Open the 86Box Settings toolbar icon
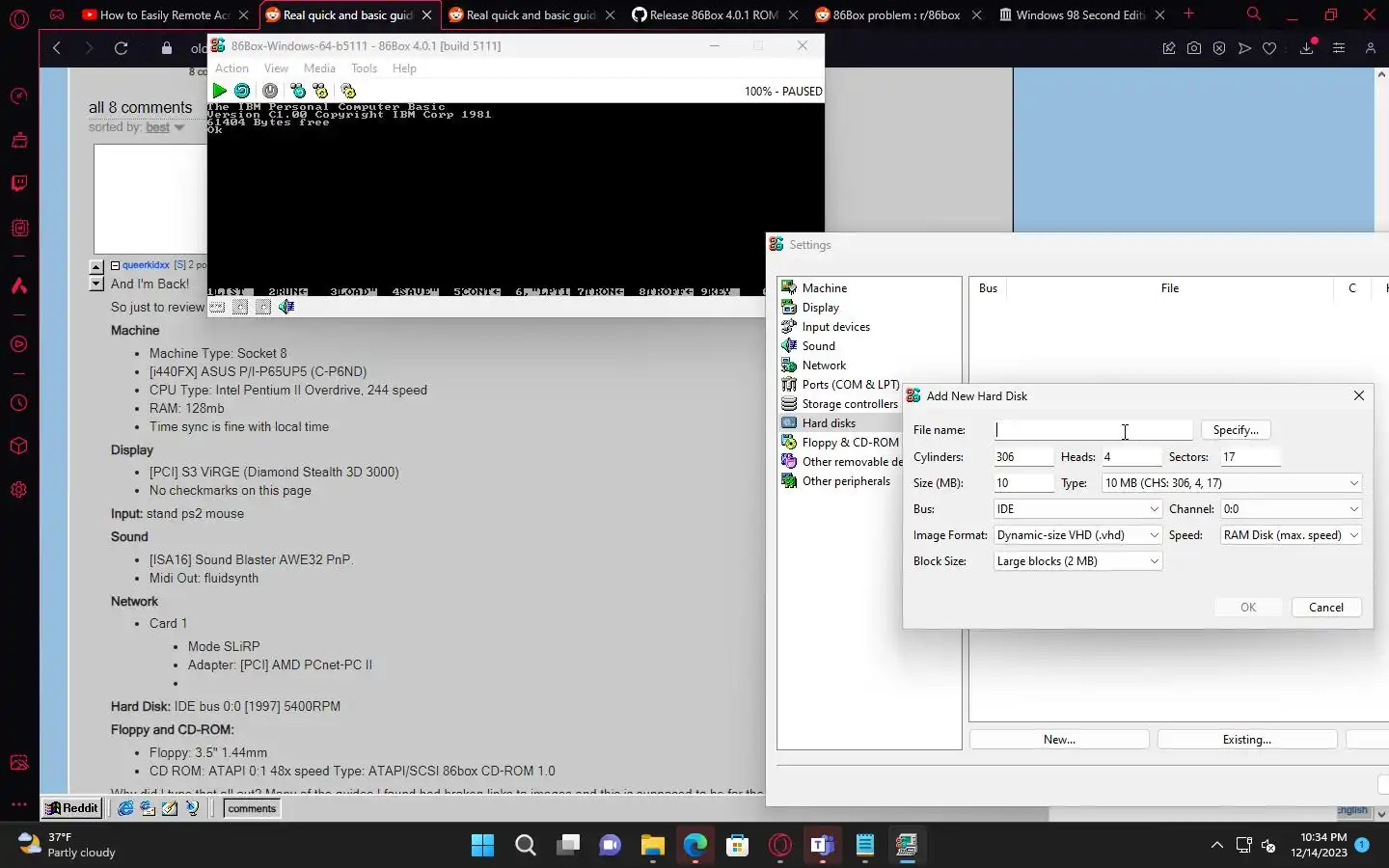The image size is (1389, 868). 348,91
